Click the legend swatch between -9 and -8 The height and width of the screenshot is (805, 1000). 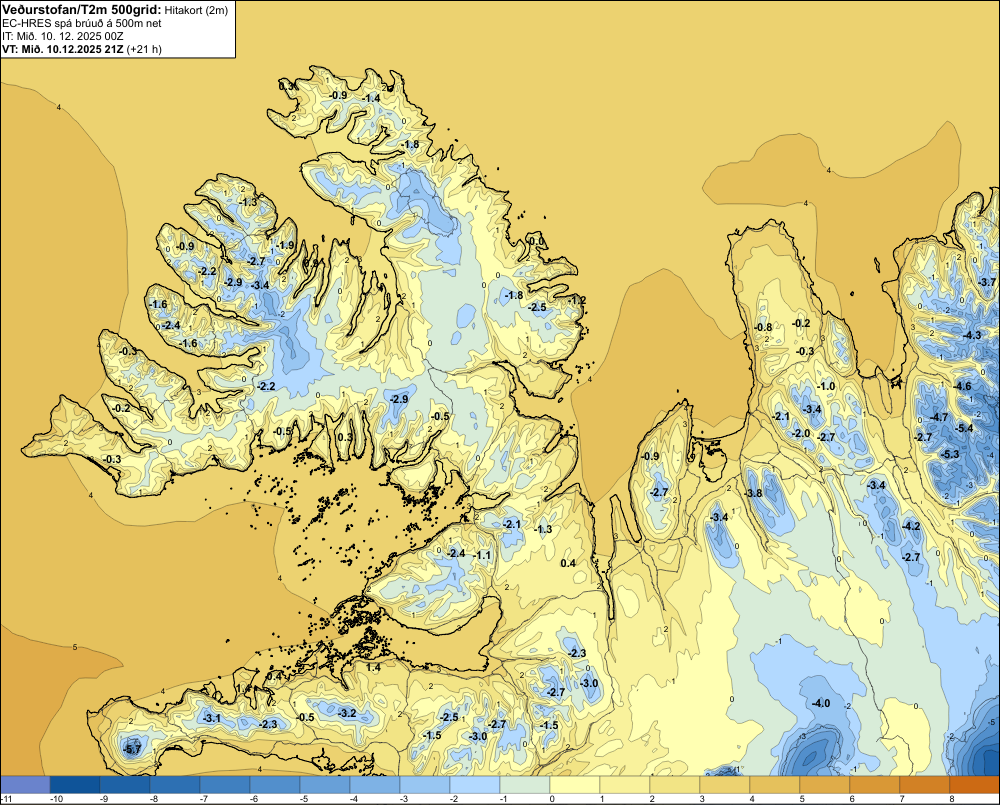(x=124, y=785)
